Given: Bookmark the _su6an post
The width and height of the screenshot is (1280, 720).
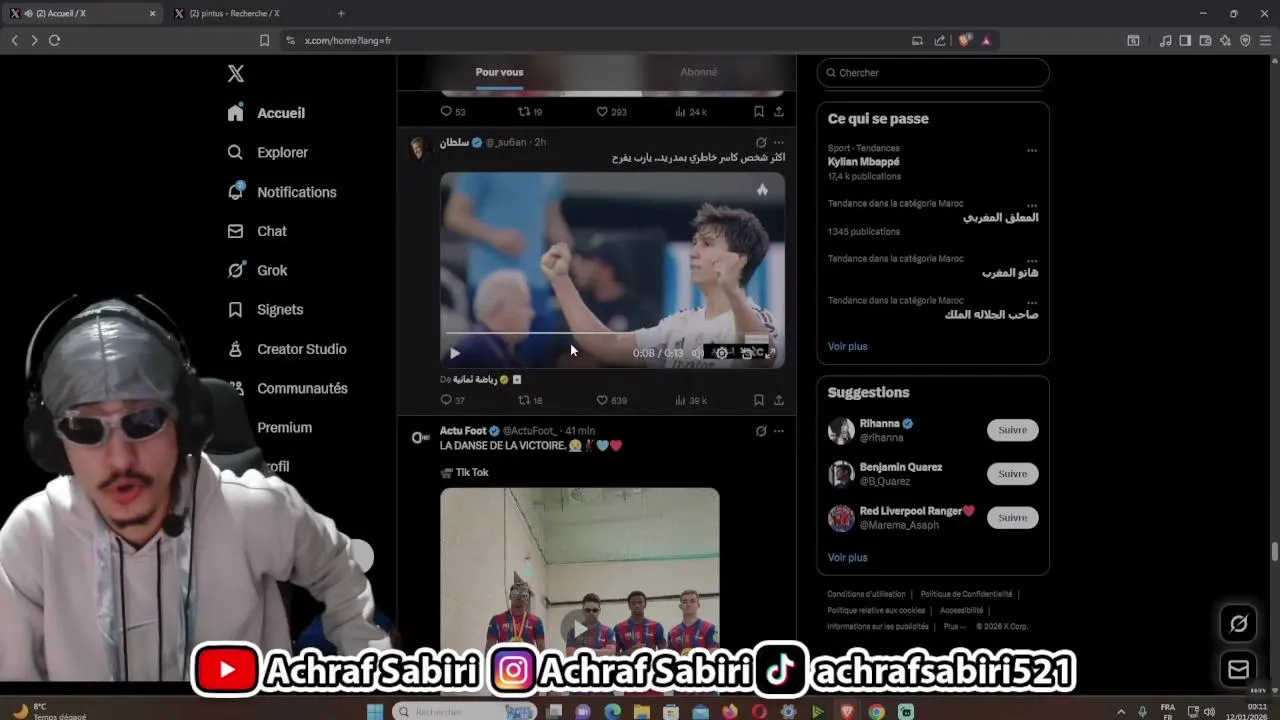Looking at the screenshot, I should 759,400.
